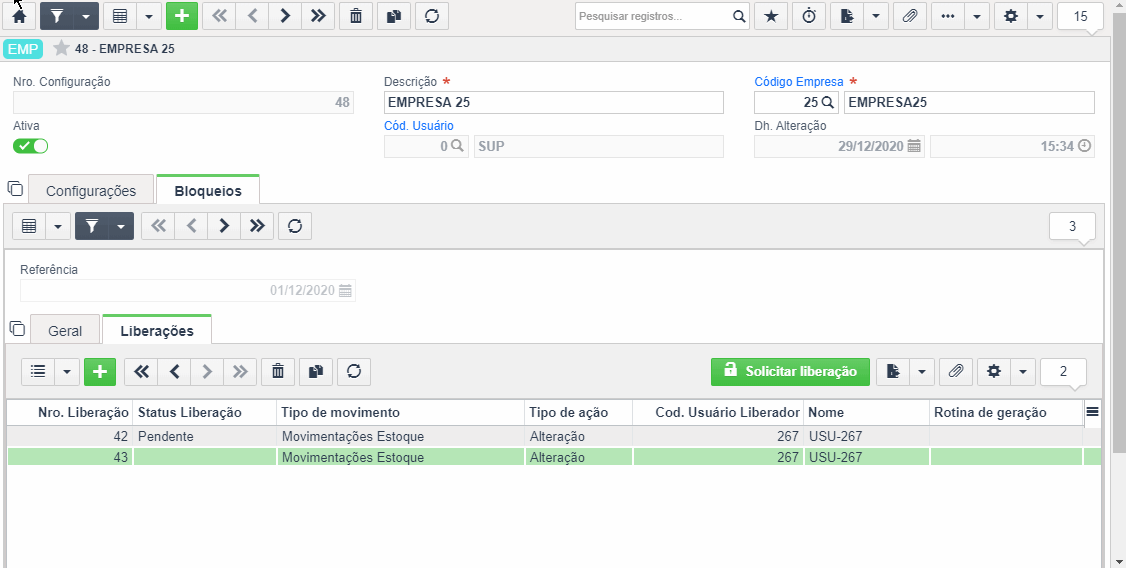Click the stopwatch icon in top toolbar
Screen dimensions: 1126x568
809,16
